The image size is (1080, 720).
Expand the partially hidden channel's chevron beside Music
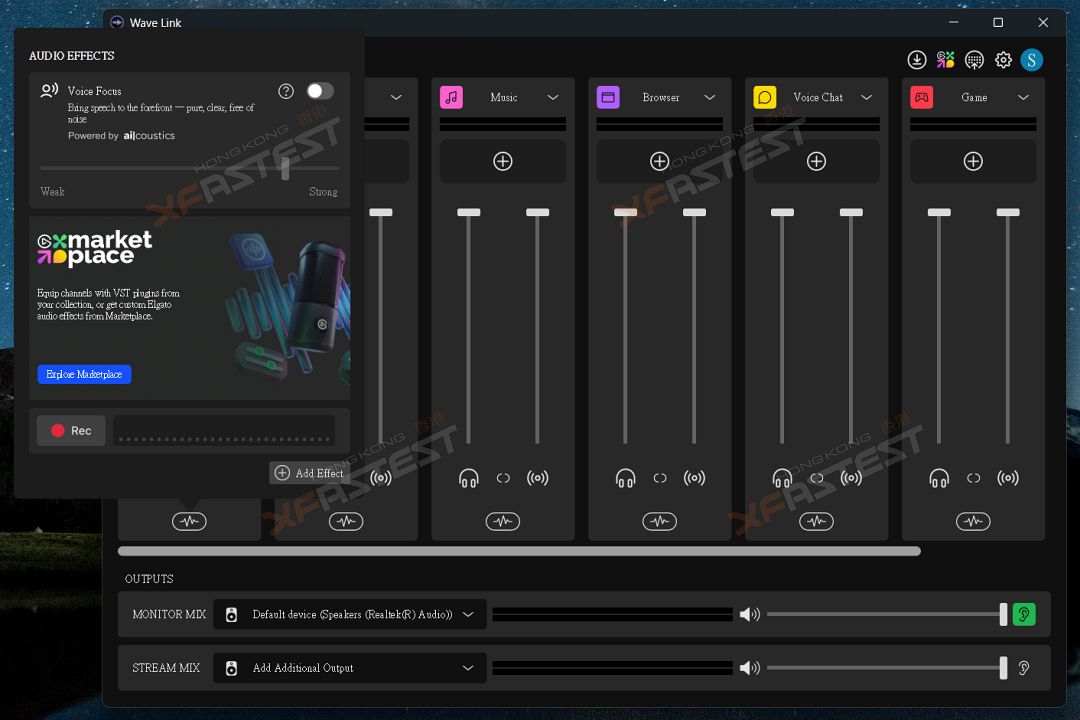[396, 97]
